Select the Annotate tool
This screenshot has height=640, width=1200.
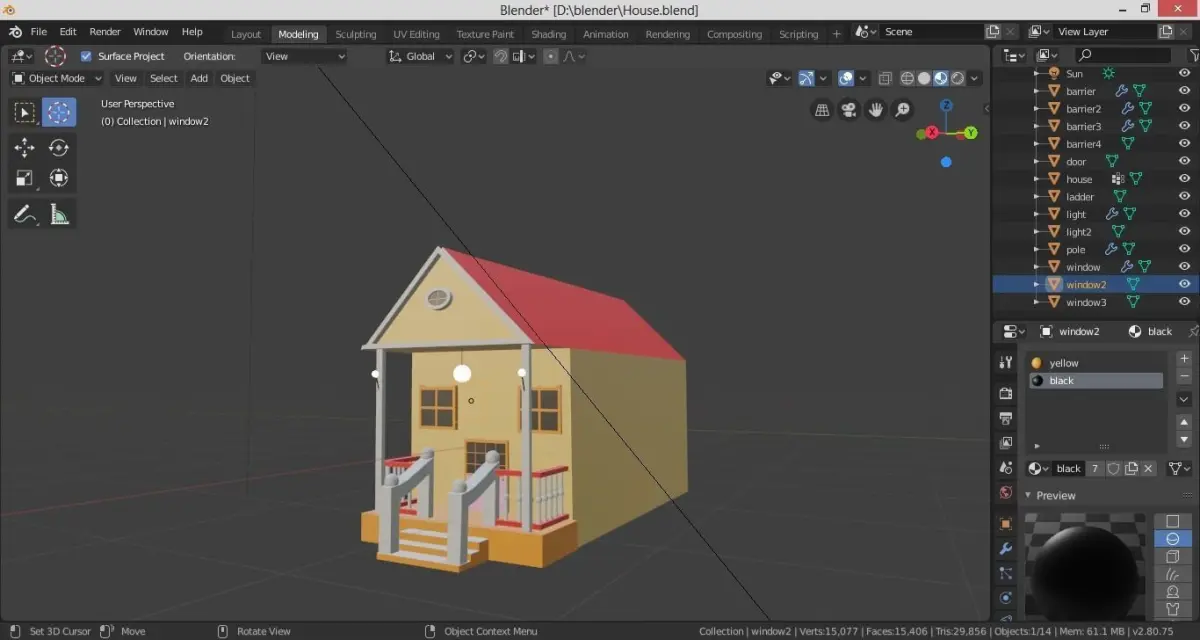coord(25,214)
